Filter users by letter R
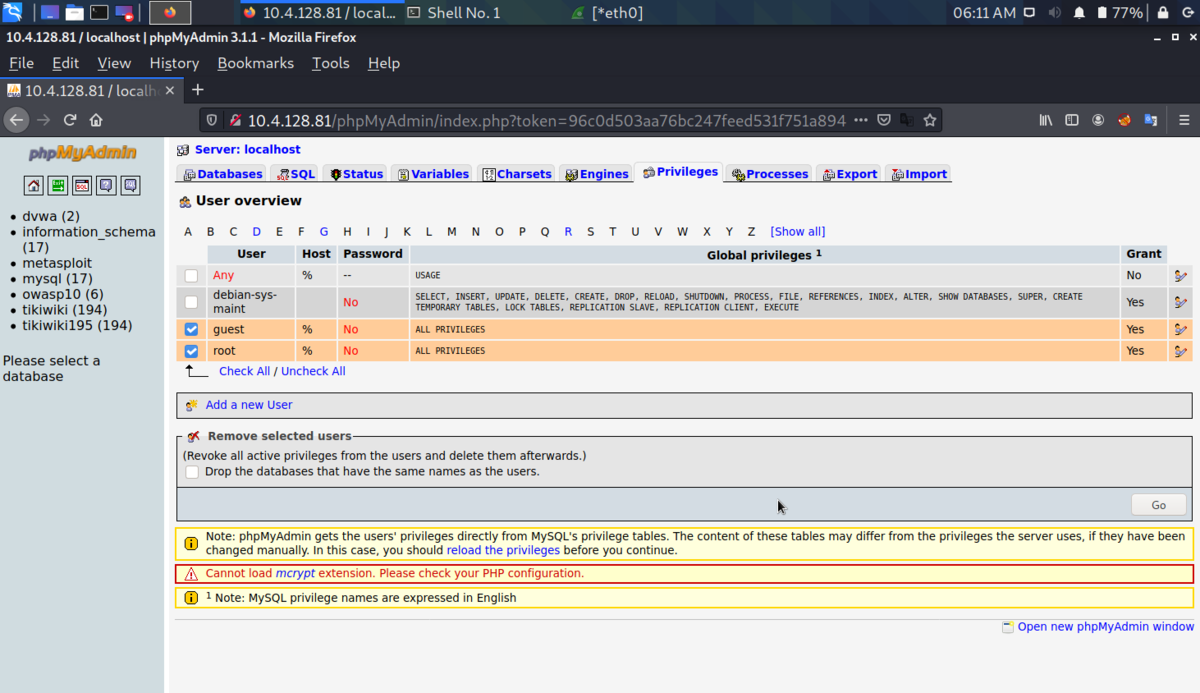The height and width of the screenshot is (693, 1200). coord(568,232)
